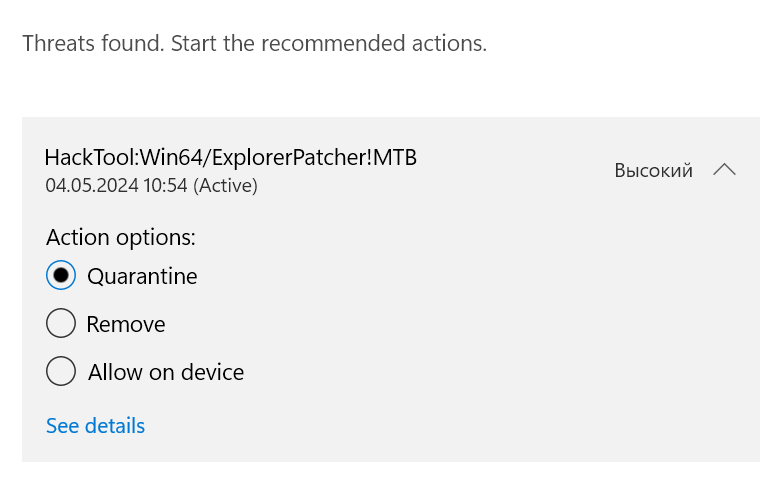Collapse the threat details chevron
The width and height of the screenshot is (776, 483).
pyautogui.click(x=725, y=170)
